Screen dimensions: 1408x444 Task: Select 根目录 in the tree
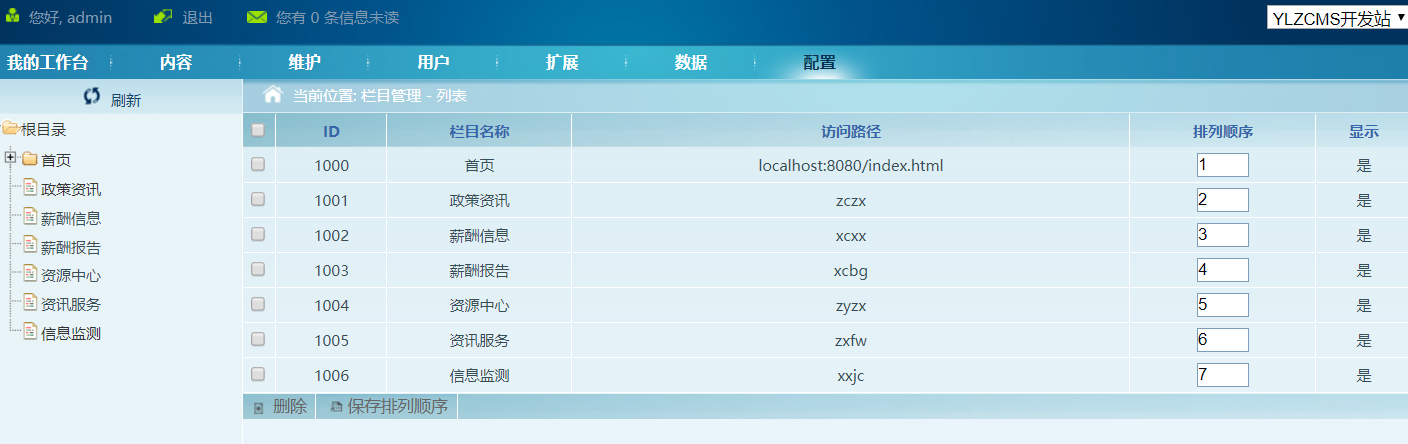[43, 129]
